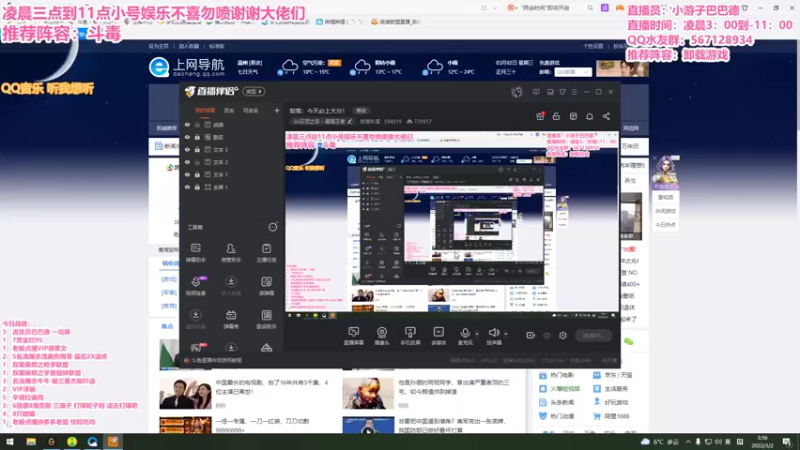The image size is (800, 450).
Task: Open the 虚拟形象 download tool
Action: 195,319
